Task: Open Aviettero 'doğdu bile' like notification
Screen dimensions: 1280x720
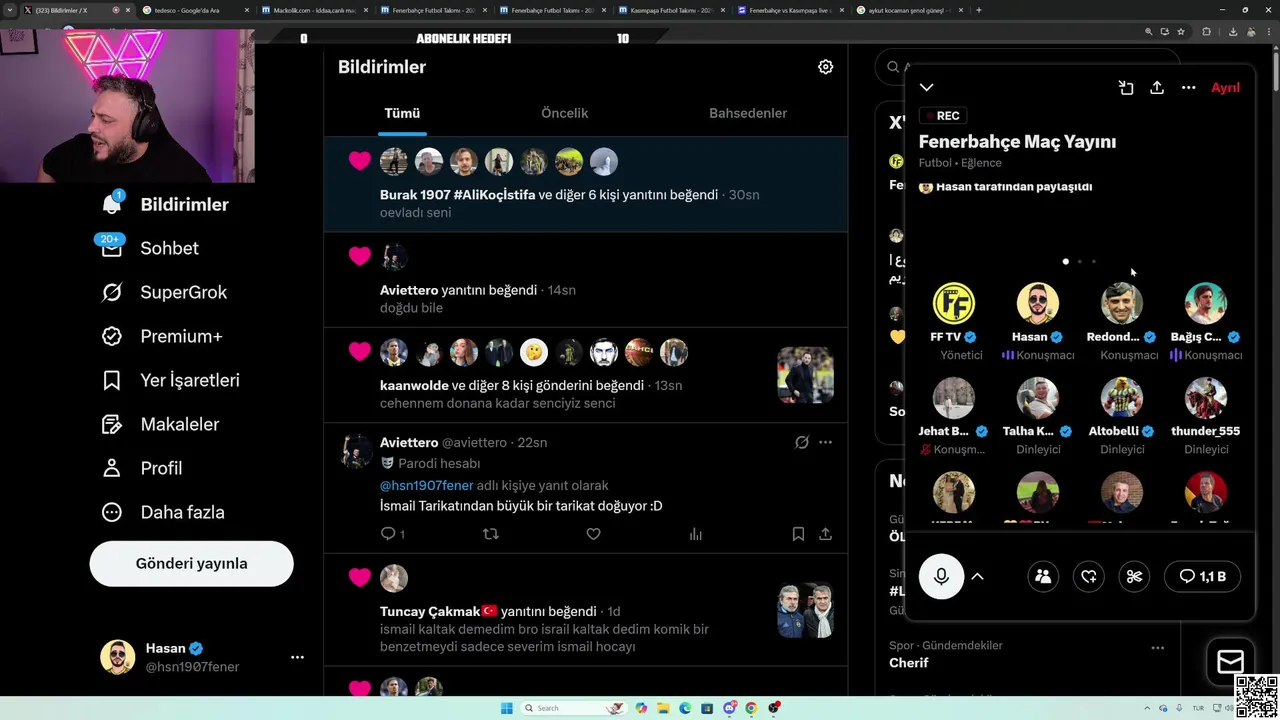Action: coord(585,280)
